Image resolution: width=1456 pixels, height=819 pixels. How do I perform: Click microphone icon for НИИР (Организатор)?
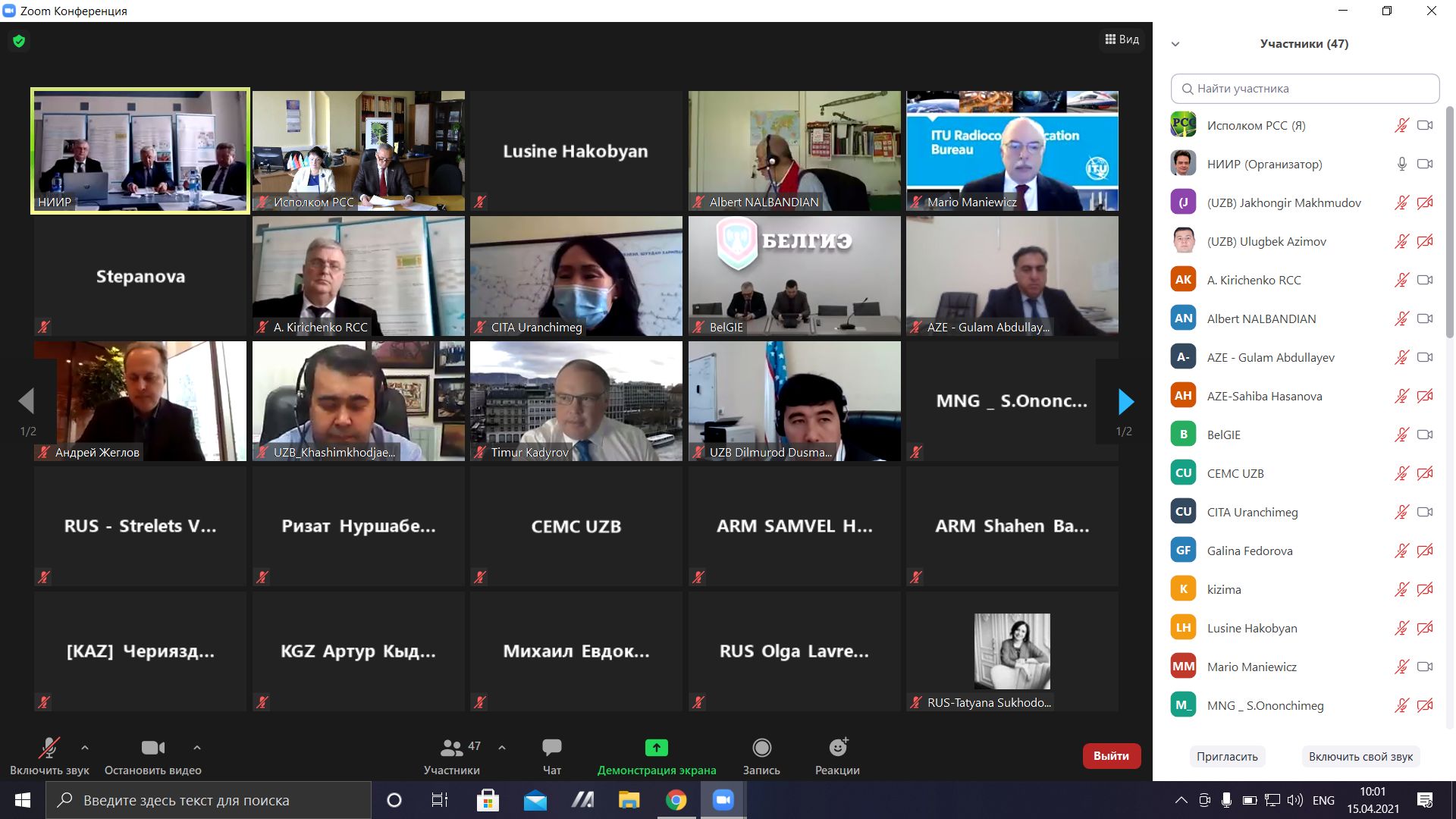1401,164
